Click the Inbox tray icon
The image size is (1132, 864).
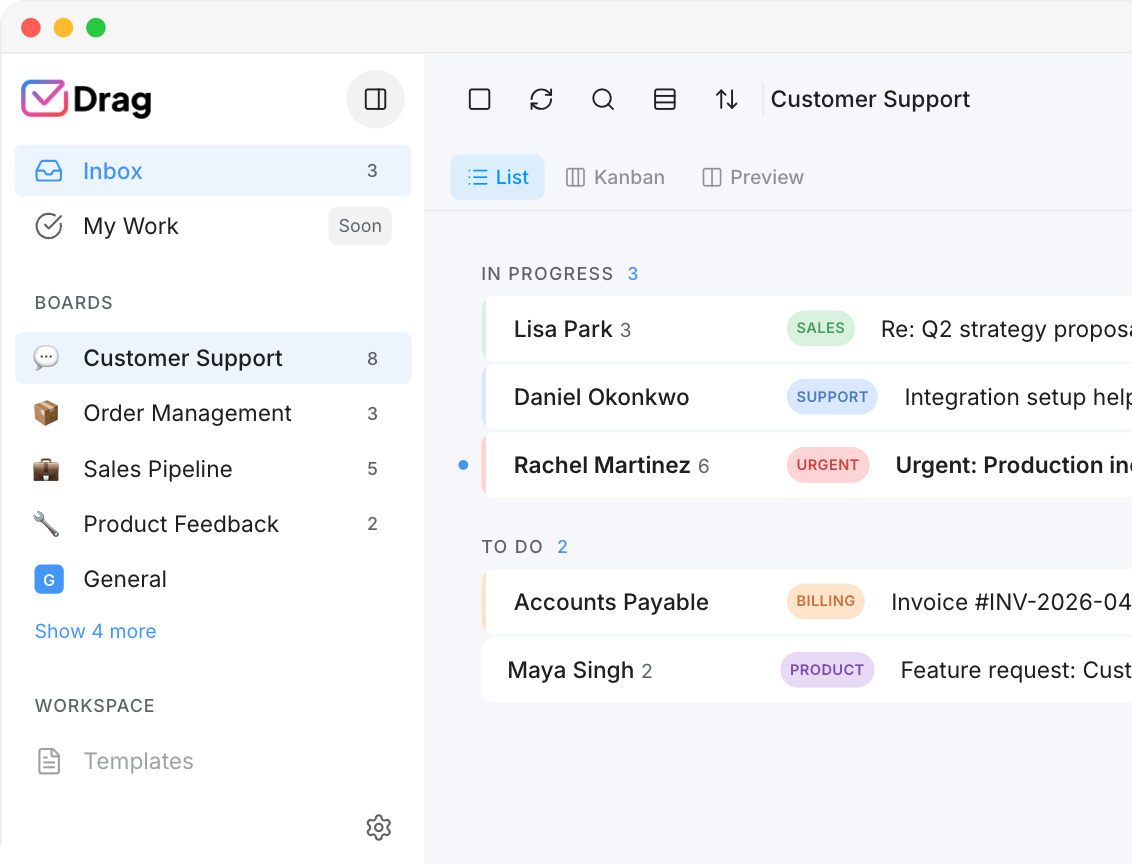coord(49,171)
